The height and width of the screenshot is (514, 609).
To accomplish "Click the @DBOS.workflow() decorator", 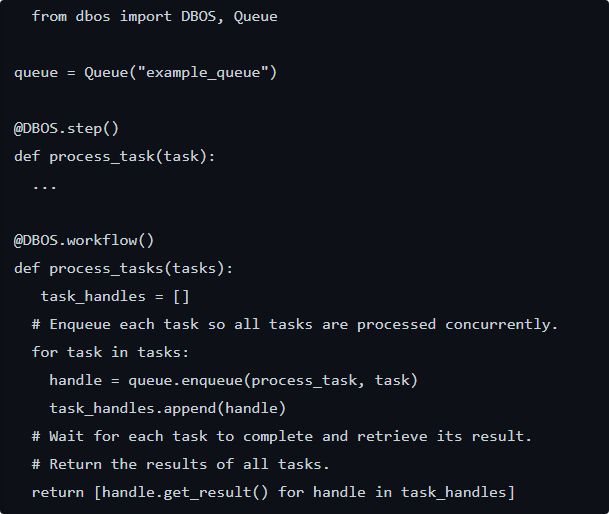I will pyautogui.click(x=84, y=240).
